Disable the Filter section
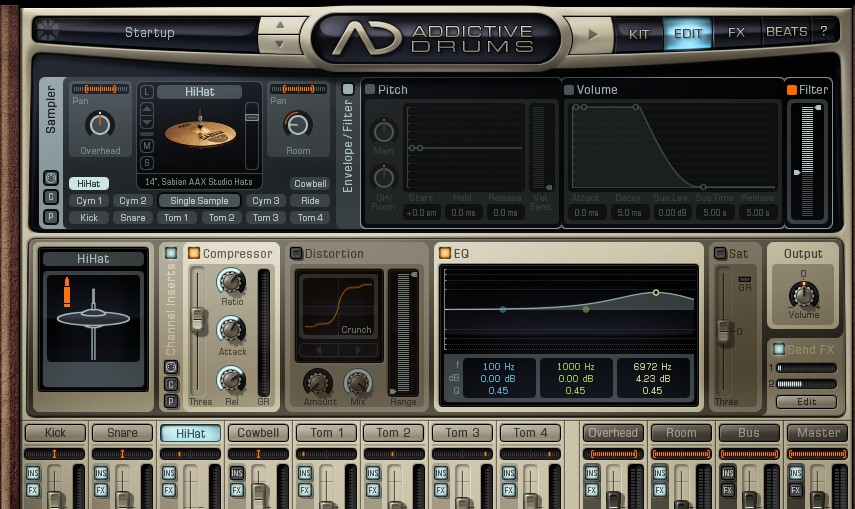Image resolution: width=855 pixels, height=509 pixels. pos(792,89)
